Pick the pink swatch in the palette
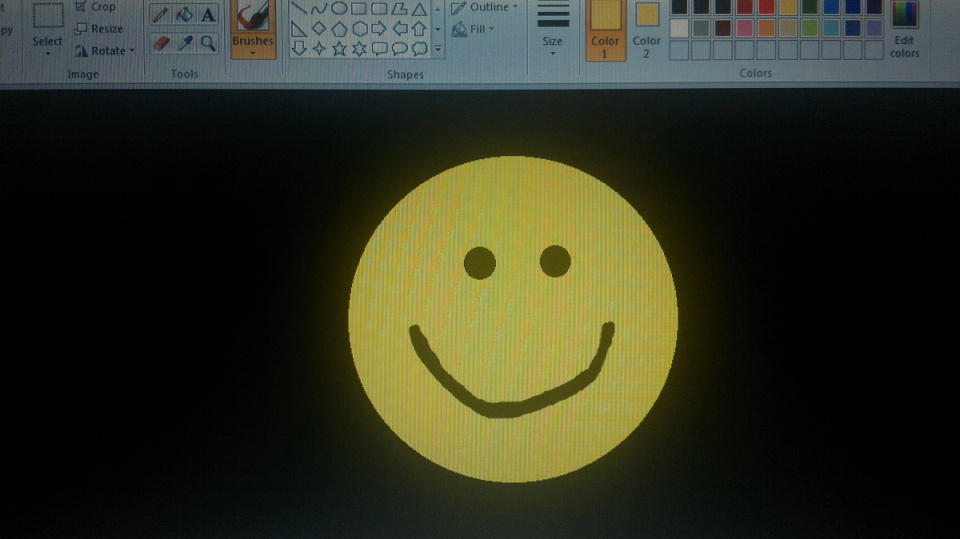 pos(744,28)
